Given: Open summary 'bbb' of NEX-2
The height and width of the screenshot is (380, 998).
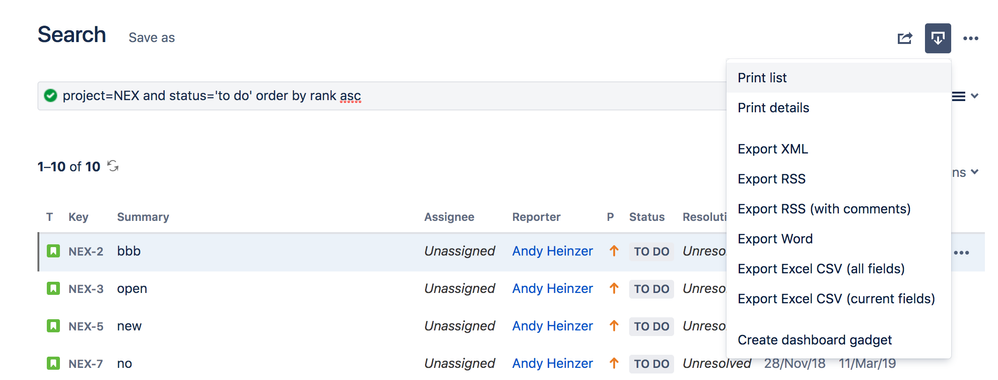Looking at the screenshot, I should [129, 251].
